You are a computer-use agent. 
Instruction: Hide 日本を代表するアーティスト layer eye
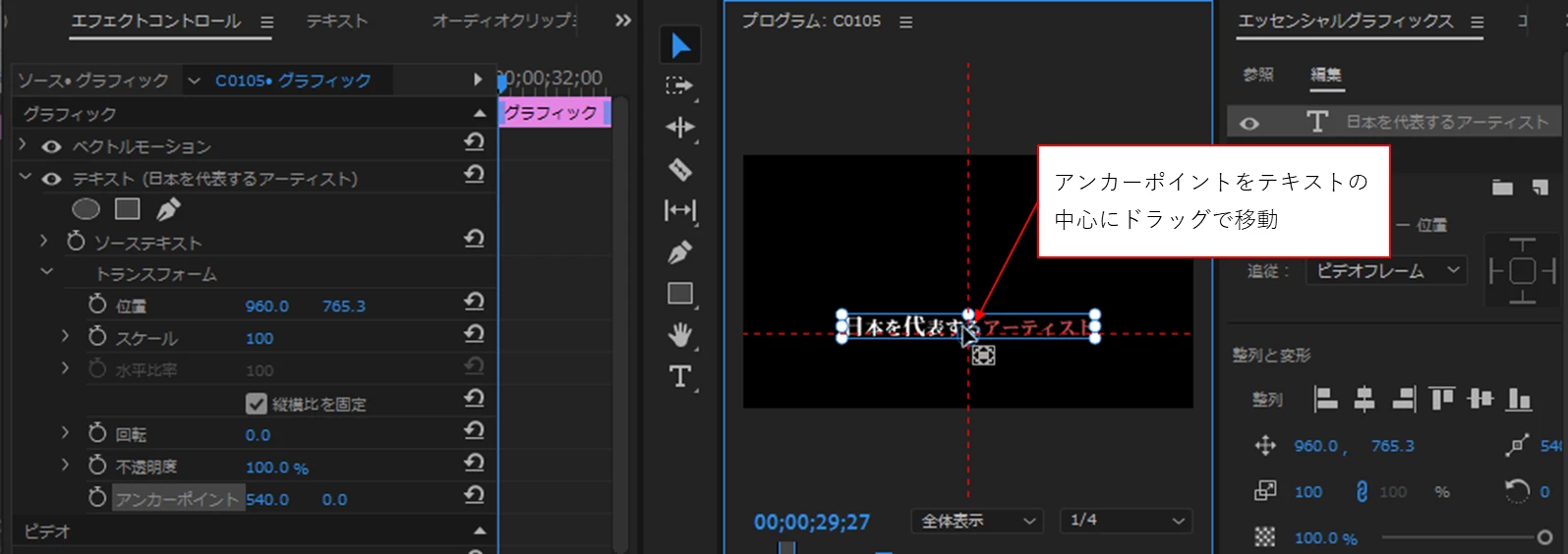point(1249,124)
